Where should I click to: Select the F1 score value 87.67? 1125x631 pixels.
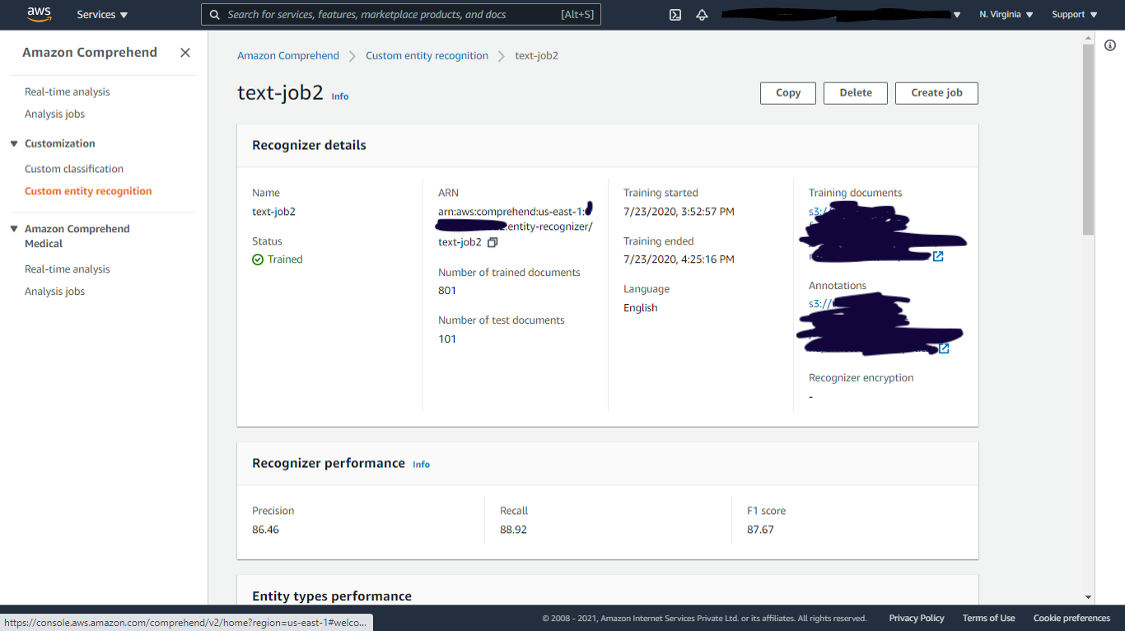tap(761, 530)
